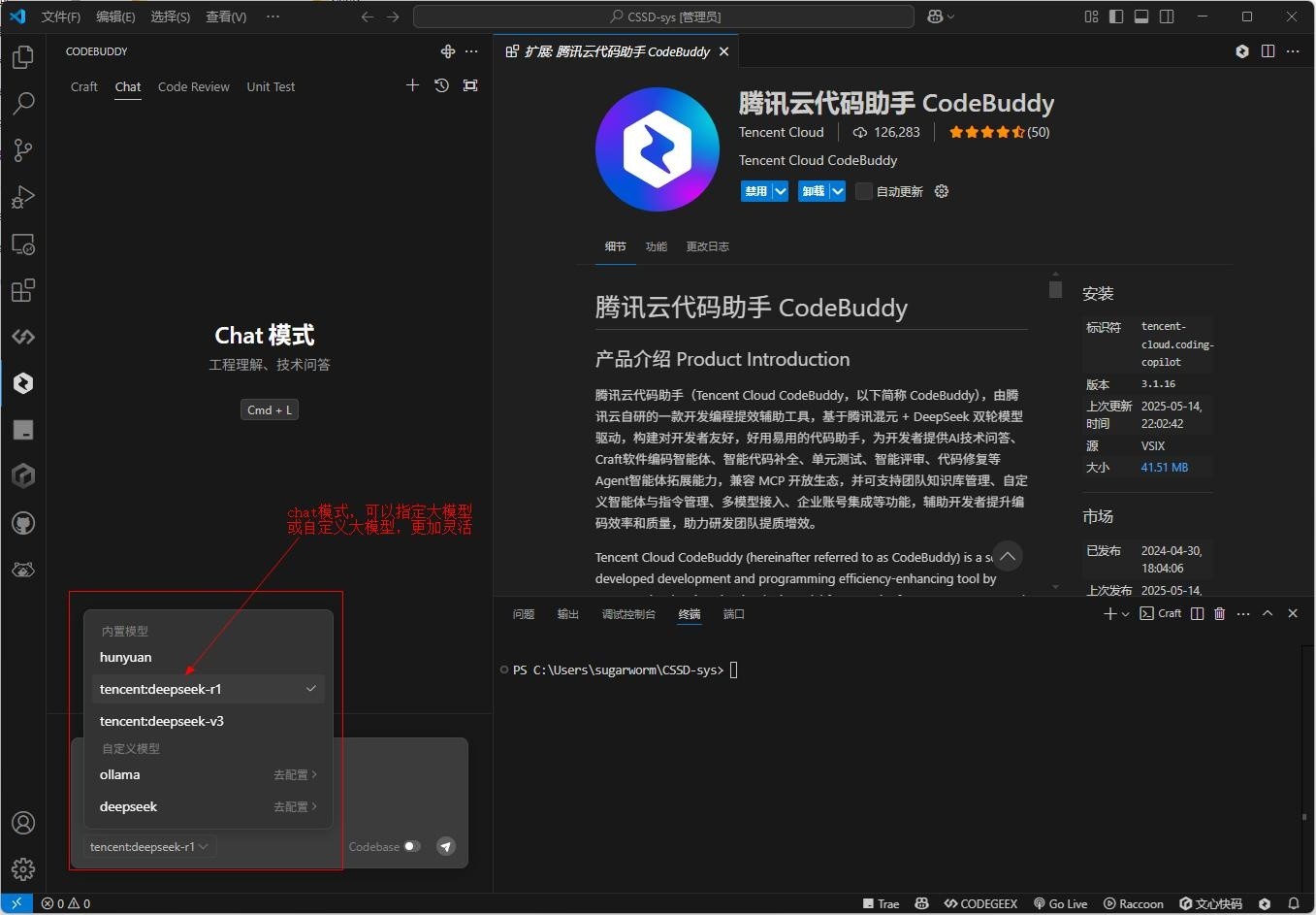Open remote window indicator in status bar
1316x915 pixels.
pos(16,903)
